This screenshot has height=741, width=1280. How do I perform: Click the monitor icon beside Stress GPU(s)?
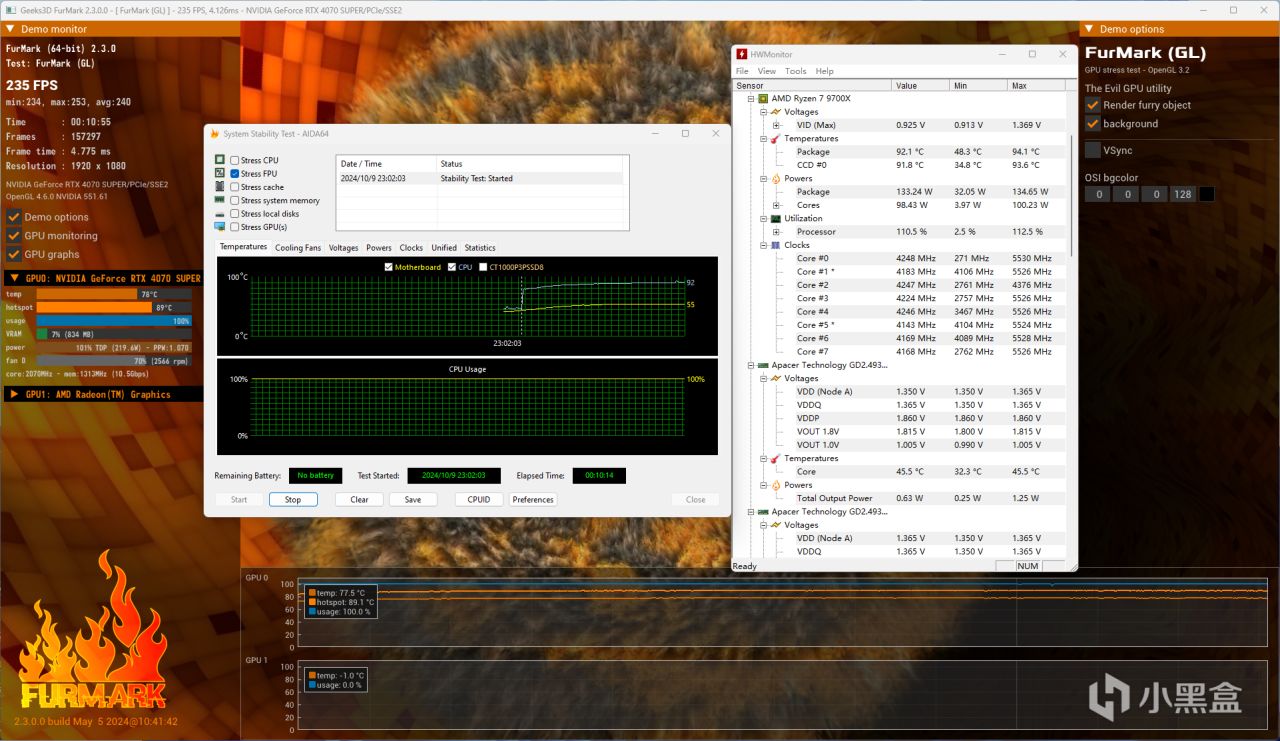click(x=220, y=227)
